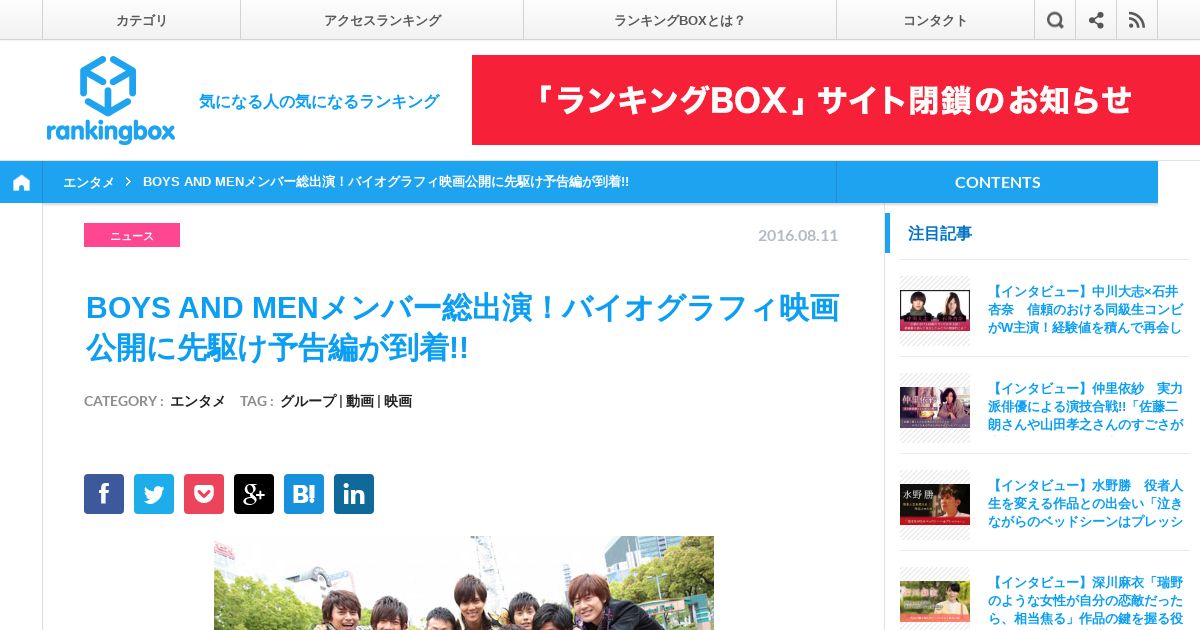Click the 2016.08.11 date text
This screenshot has height=630, width=1200.
point(798,235)
